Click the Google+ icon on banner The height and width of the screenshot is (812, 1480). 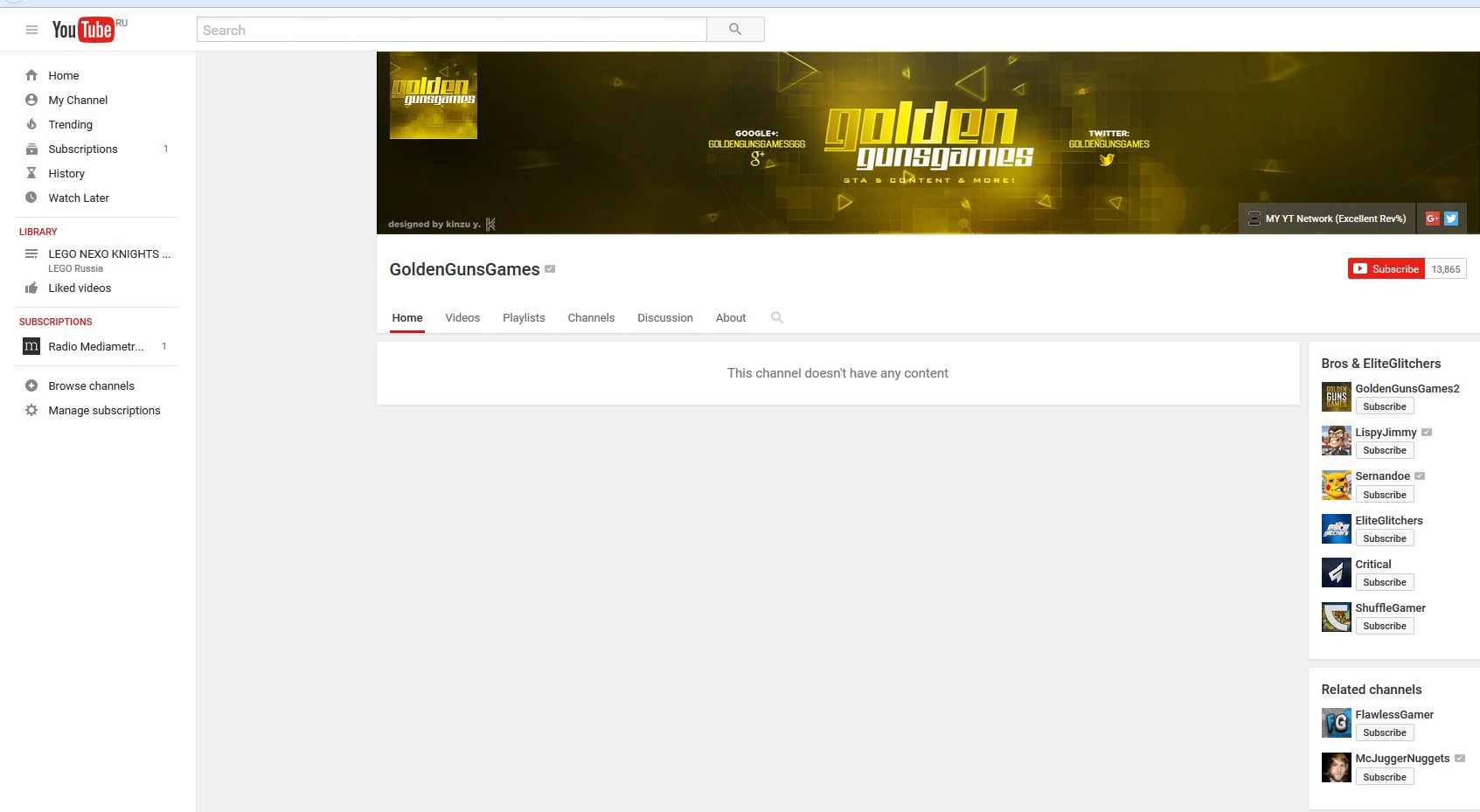tap(1433, 219)
